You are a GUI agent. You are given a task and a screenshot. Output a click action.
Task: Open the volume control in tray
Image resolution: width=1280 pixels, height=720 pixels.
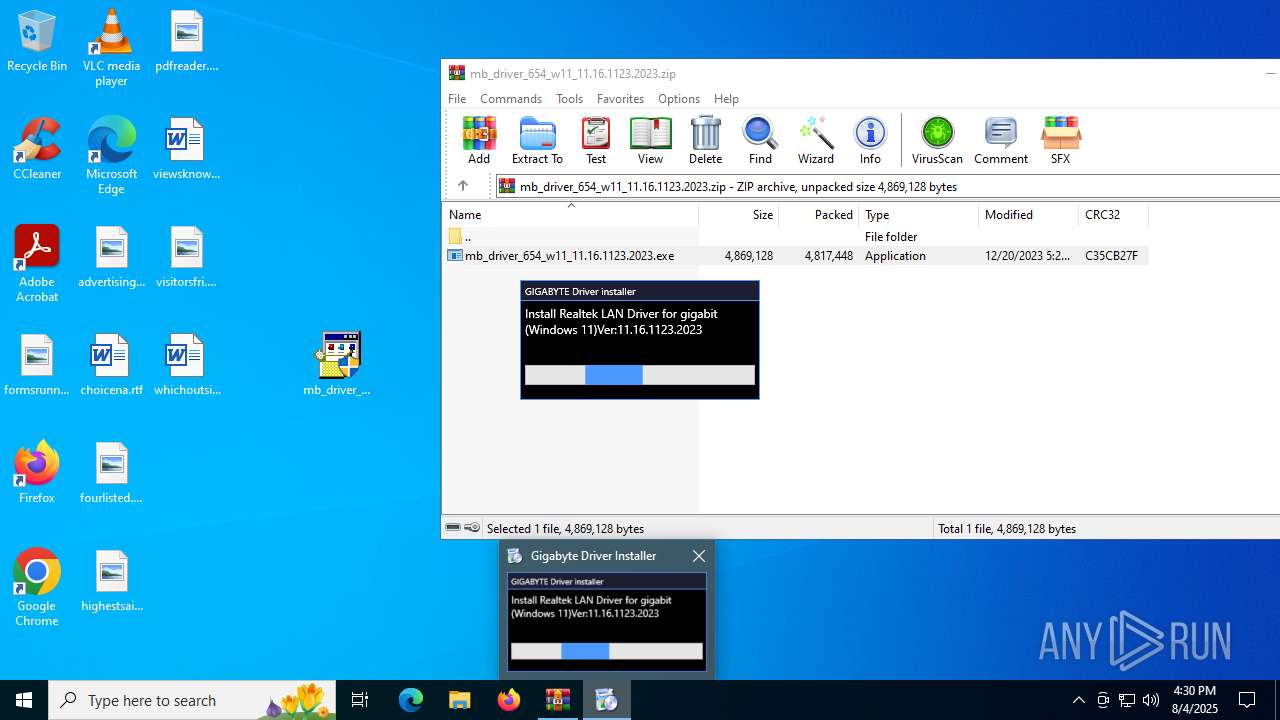click(1151, 700)
